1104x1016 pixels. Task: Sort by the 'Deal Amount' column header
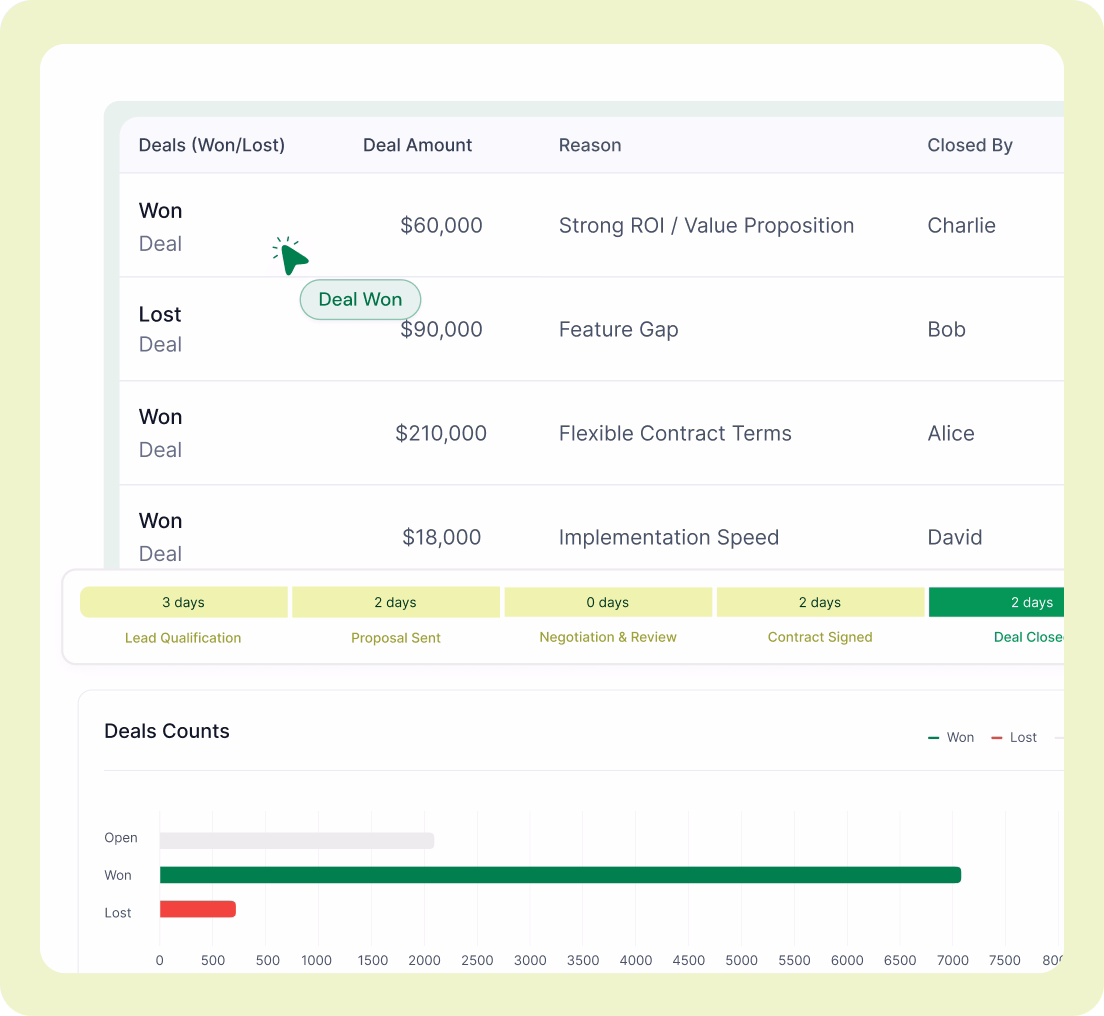(417, 145)
